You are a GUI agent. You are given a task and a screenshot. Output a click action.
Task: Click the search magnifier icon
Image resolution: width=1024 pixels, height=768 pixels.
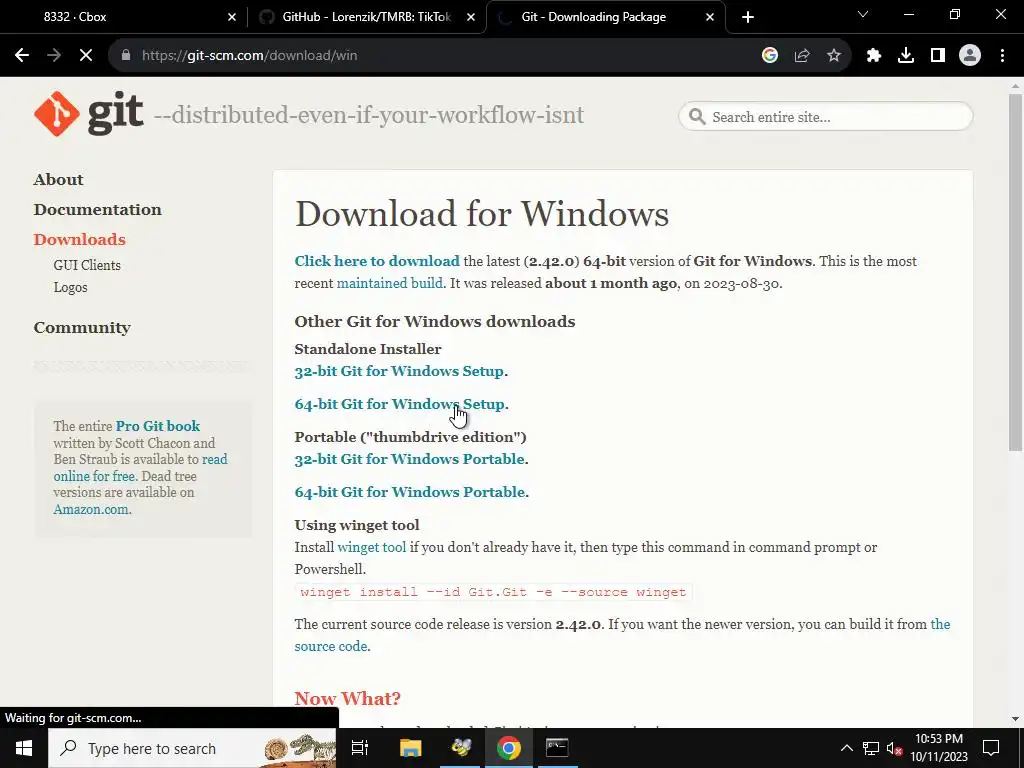697,117
